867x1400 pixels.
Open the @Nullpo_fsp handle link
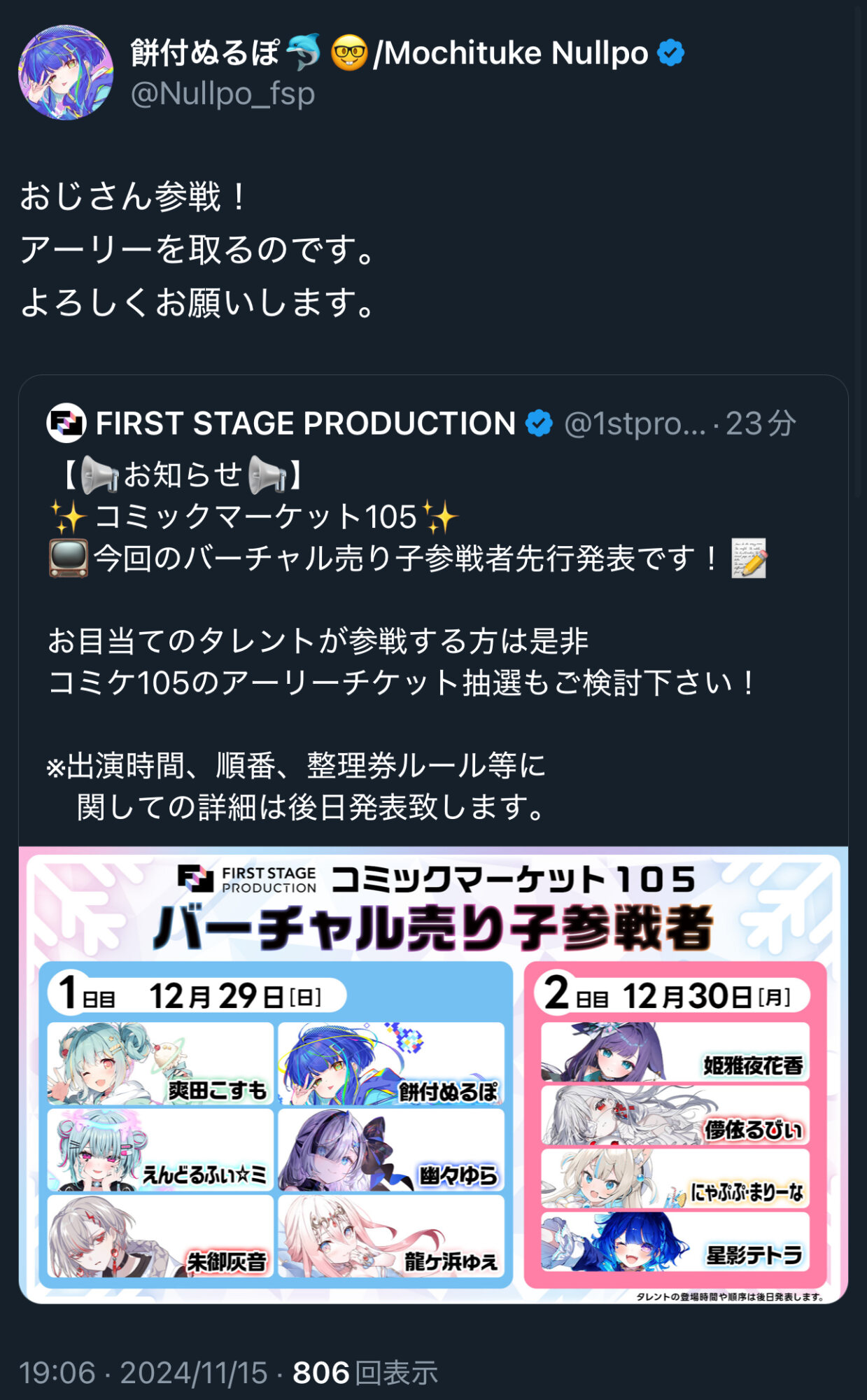click(223, 93)
